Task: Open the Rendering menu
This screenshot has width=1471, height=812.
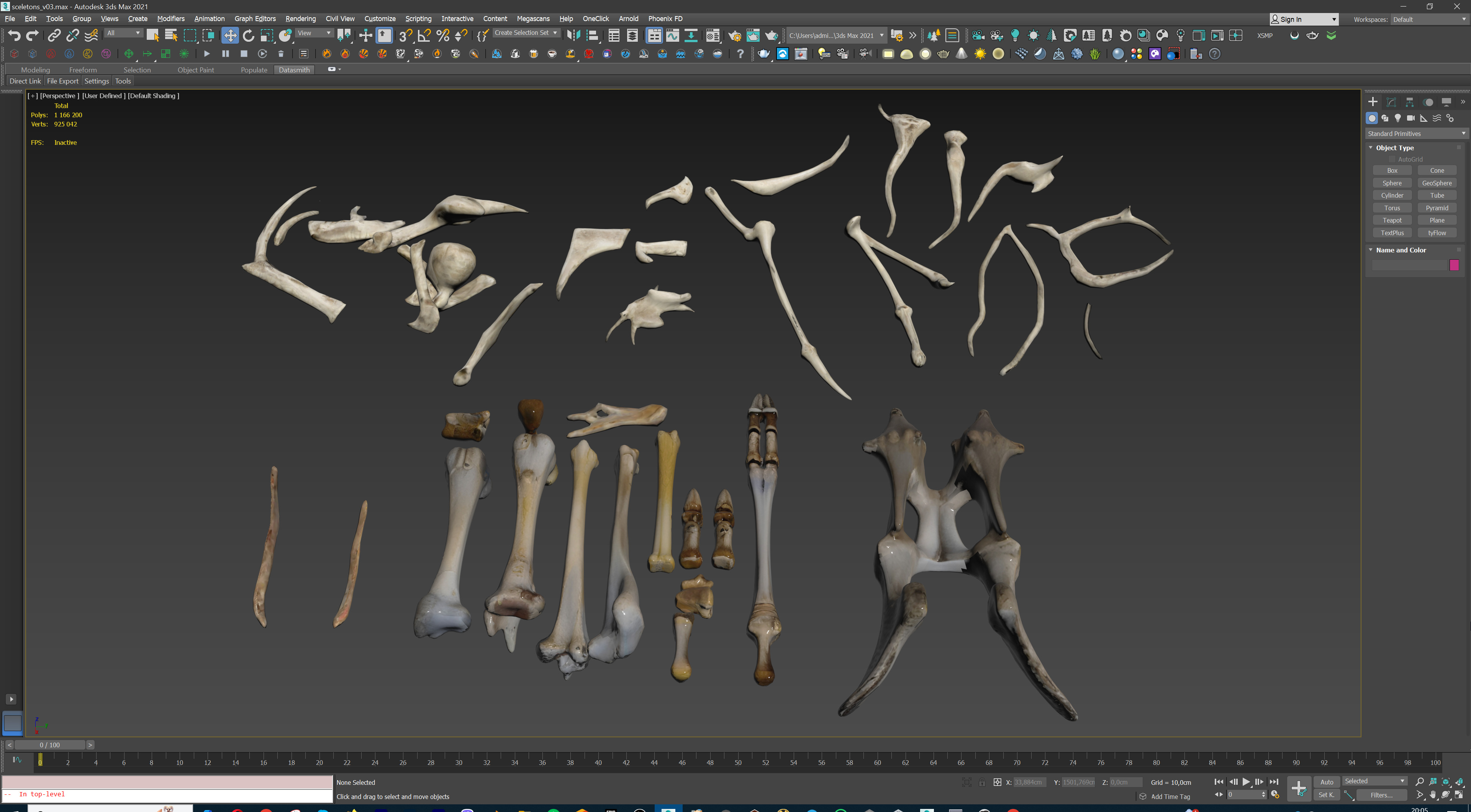Action: (300, 19)
